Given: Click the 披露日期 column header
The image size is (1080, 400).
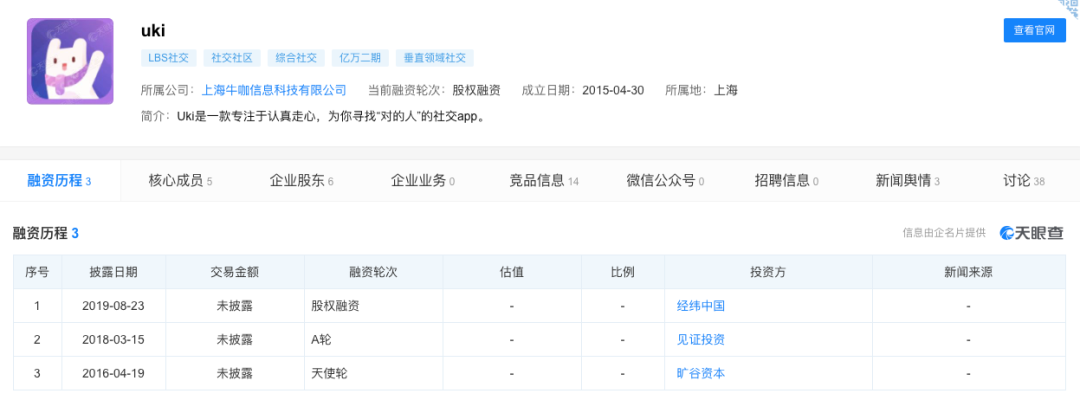Looking at the screenshot, I should [114, 272].
